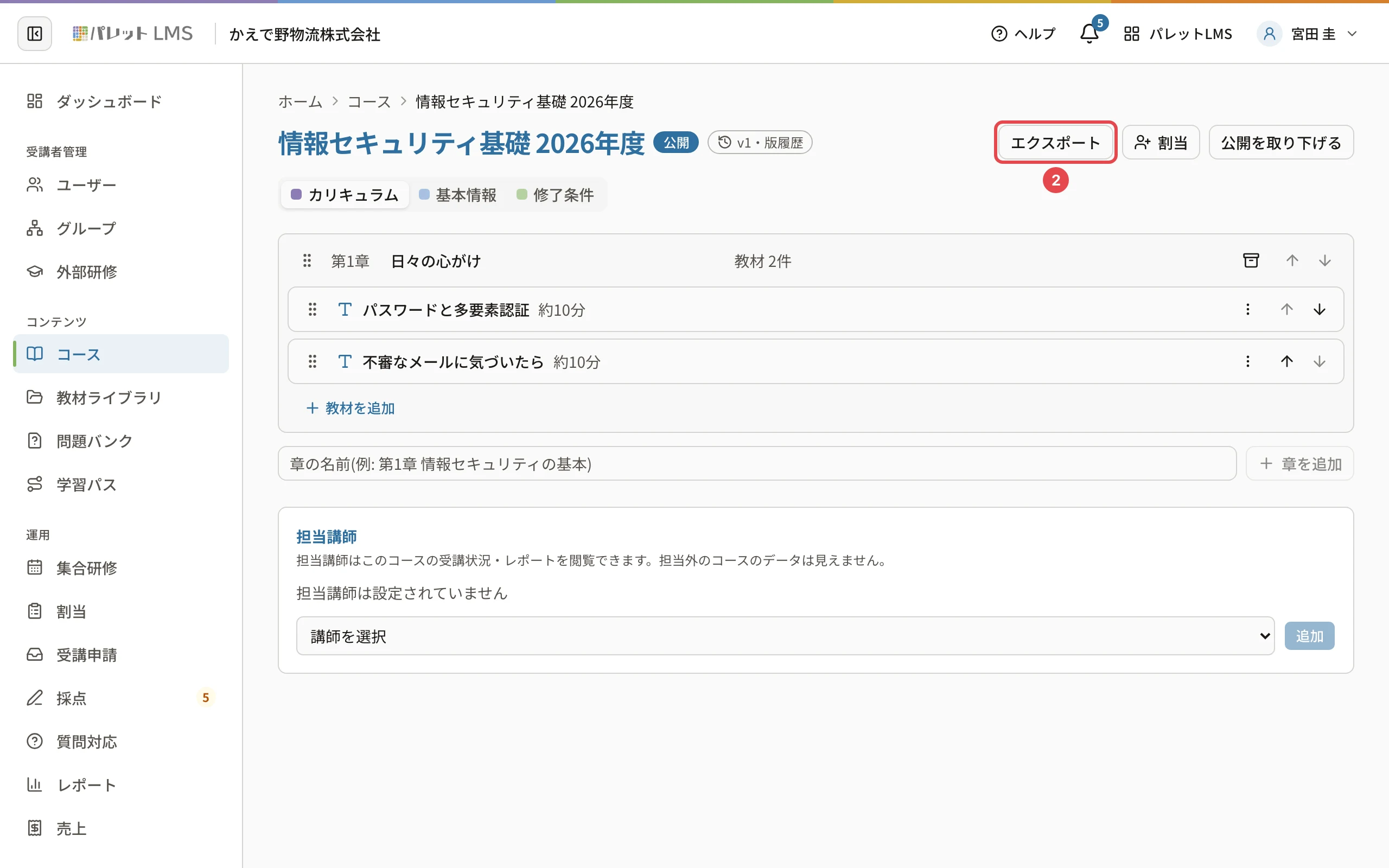Viewport: 1389px width, 868px height.
Task: Open 受講申請 in the sidebar
Action: 121,654
